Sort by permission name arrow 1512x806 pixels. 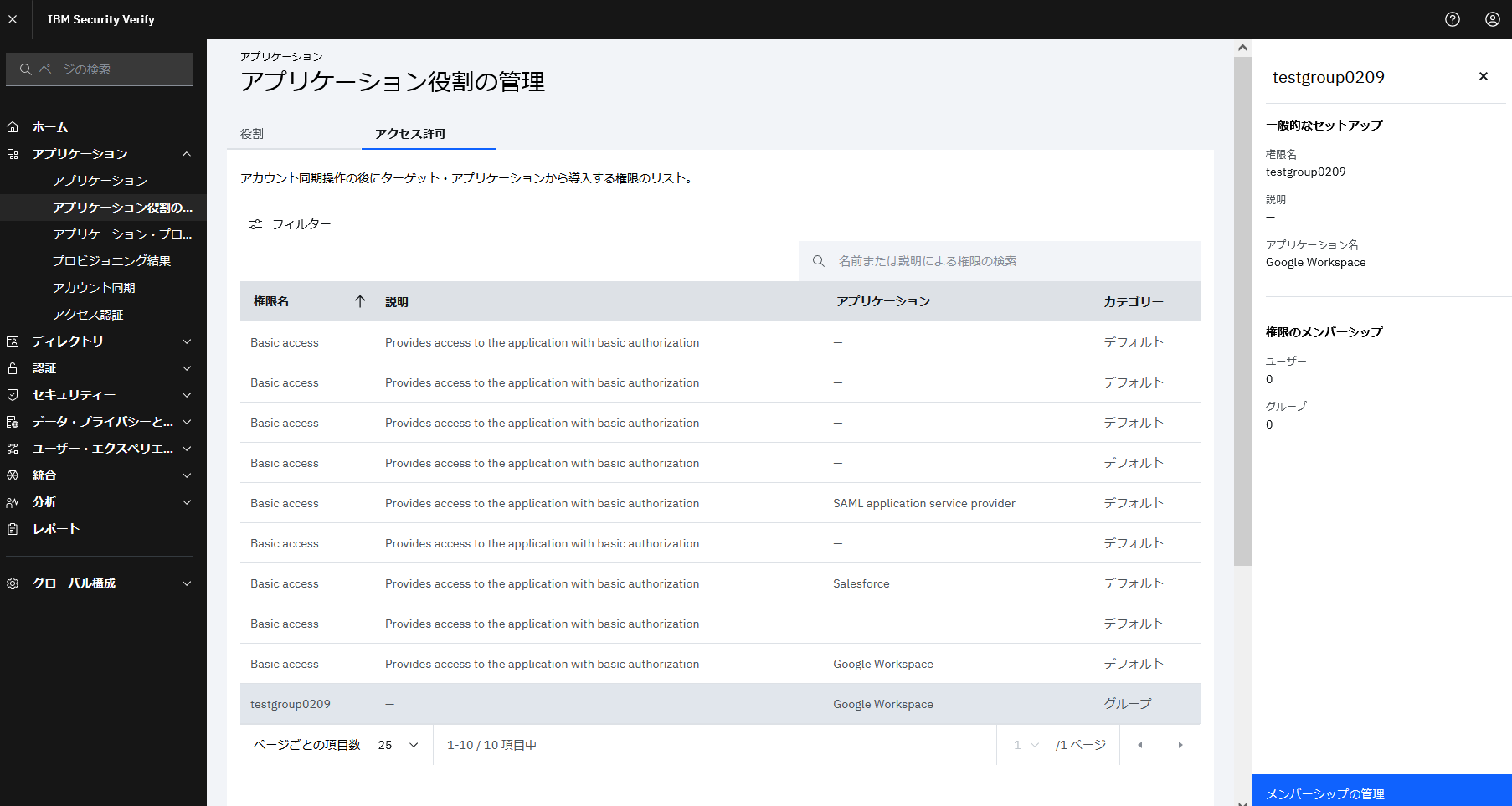pyautogui.click(x=360, y=301)
